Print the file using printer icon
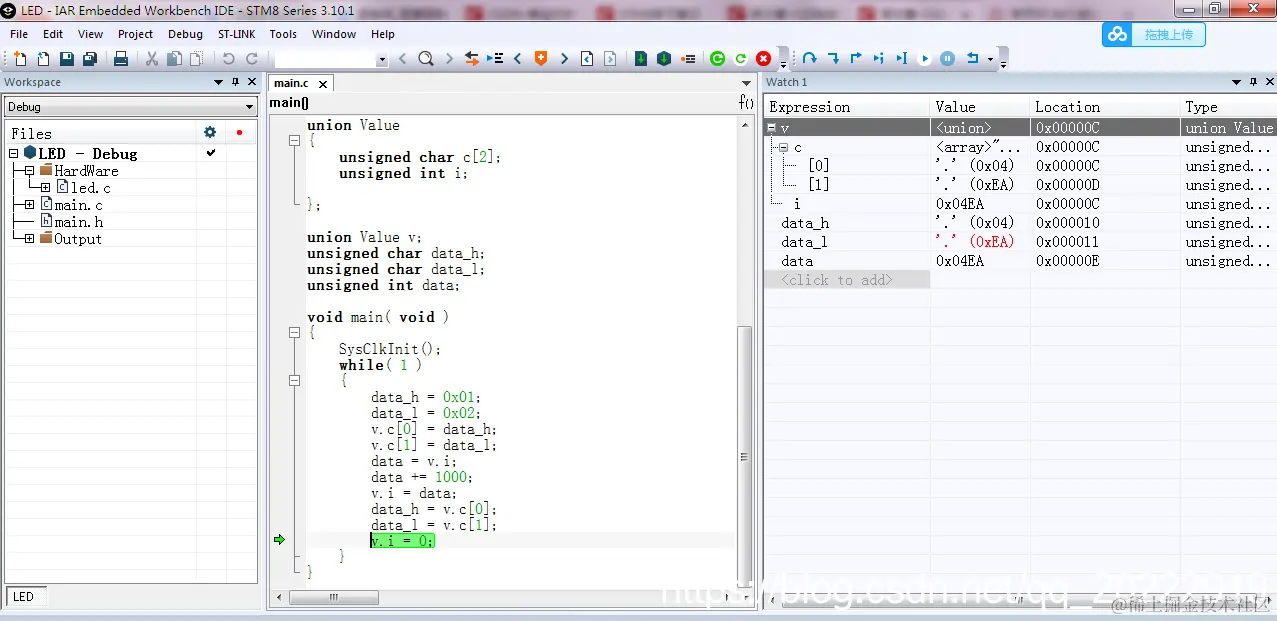Image resolution: width=1277 pixels, height=621 pixels. pos(121,59)
